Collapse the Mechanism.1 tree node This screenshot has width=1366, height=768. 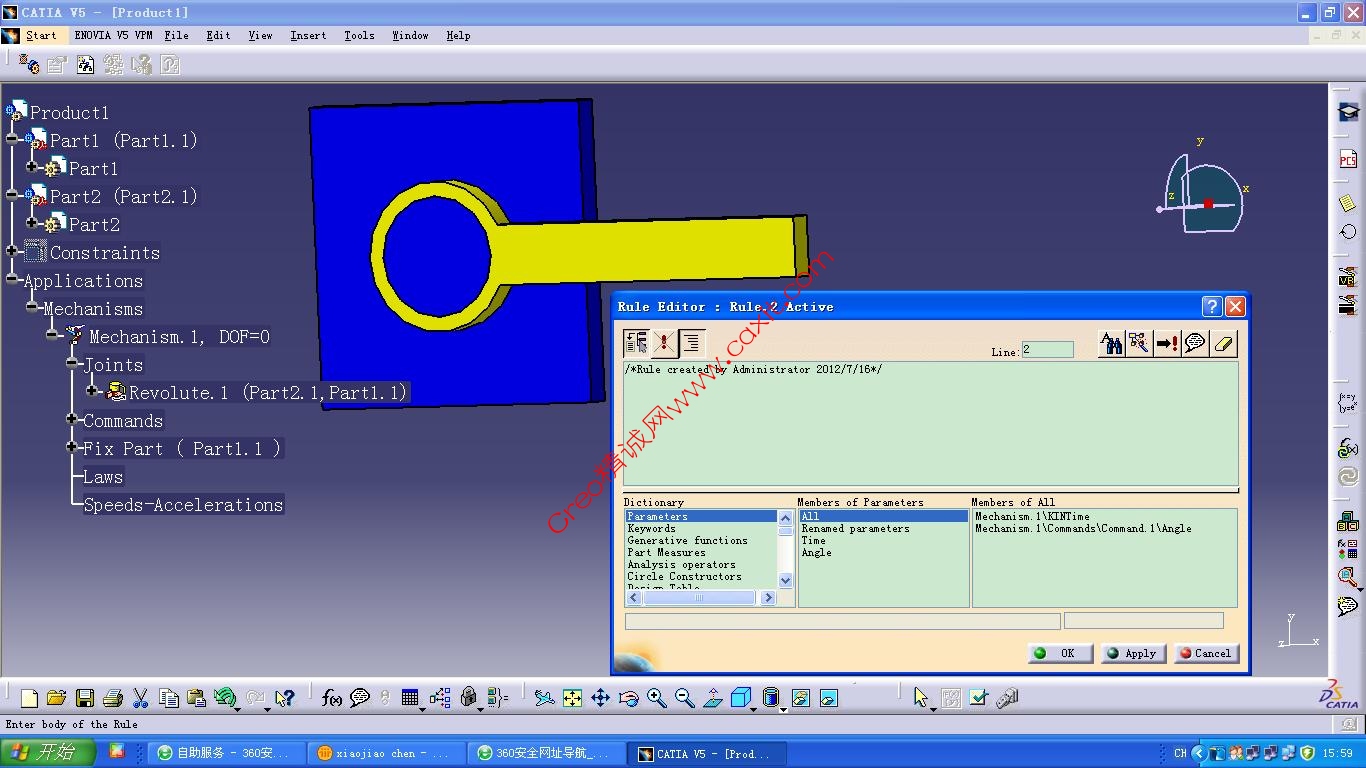[x=52, y=335]
